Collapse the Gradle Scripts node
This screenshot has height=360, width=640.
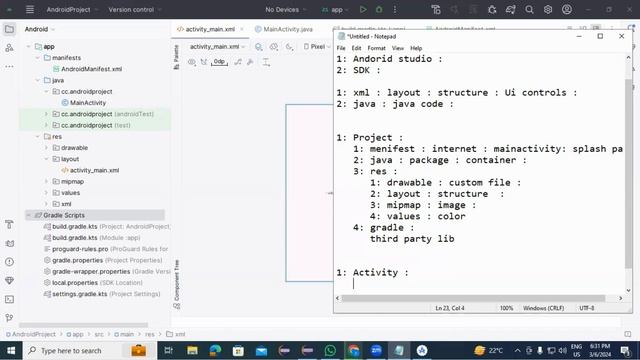pyautogui.click(x=29, y=215)
